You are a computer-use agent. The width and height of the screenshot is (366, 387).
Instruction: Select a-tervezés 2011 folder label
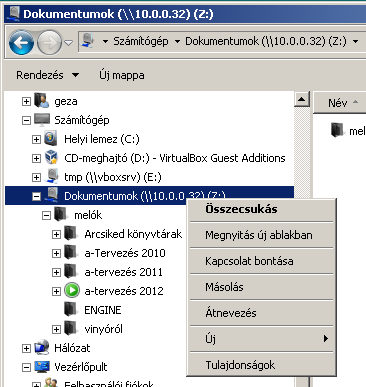124,272
